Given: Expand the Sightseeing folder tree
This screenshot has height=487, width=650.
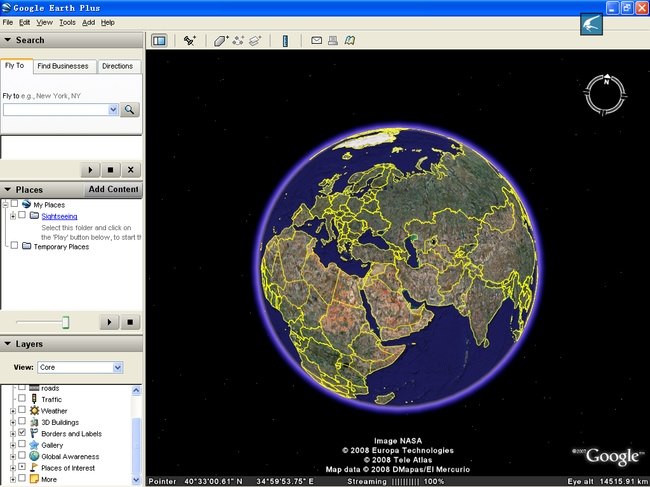Looking at the screenshot, I should pos(13,216).
